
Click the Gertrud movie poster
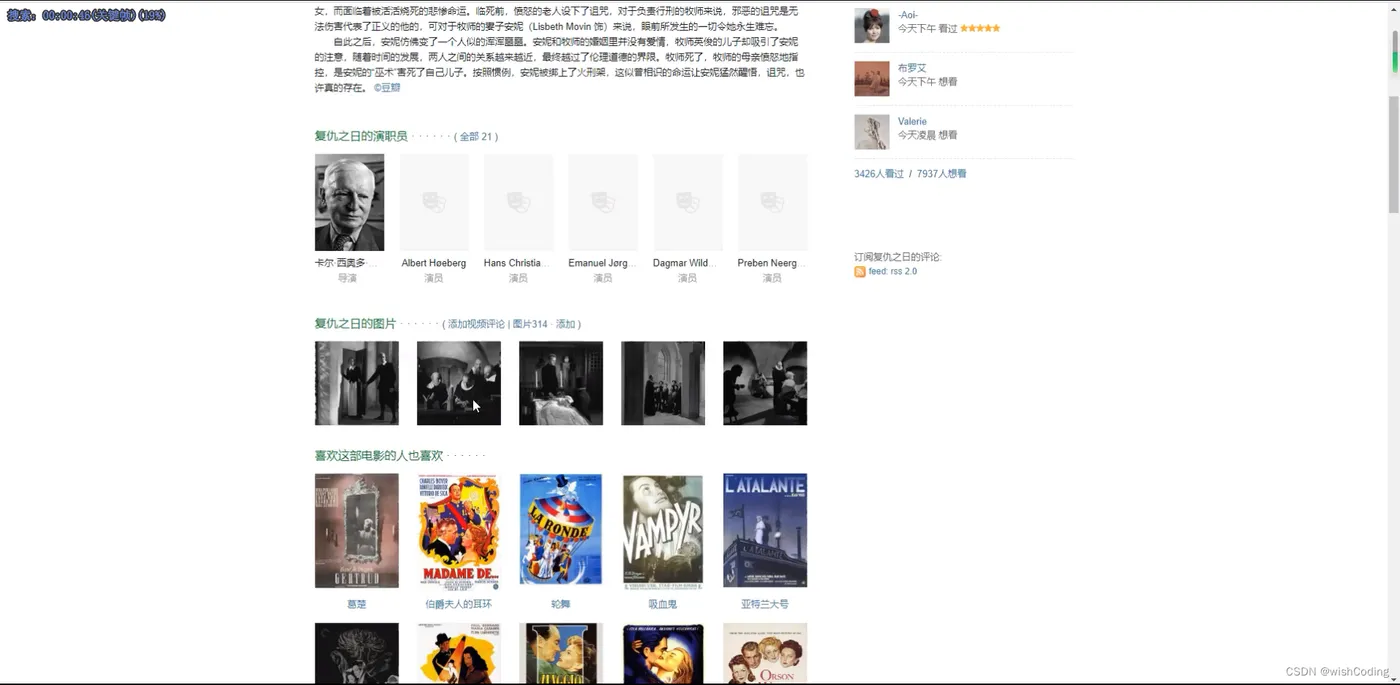pos(356,531)
